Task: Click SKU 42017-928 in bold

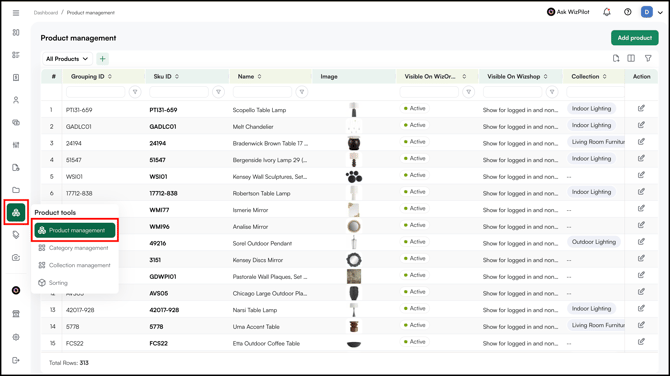Action: pos(164,310)
